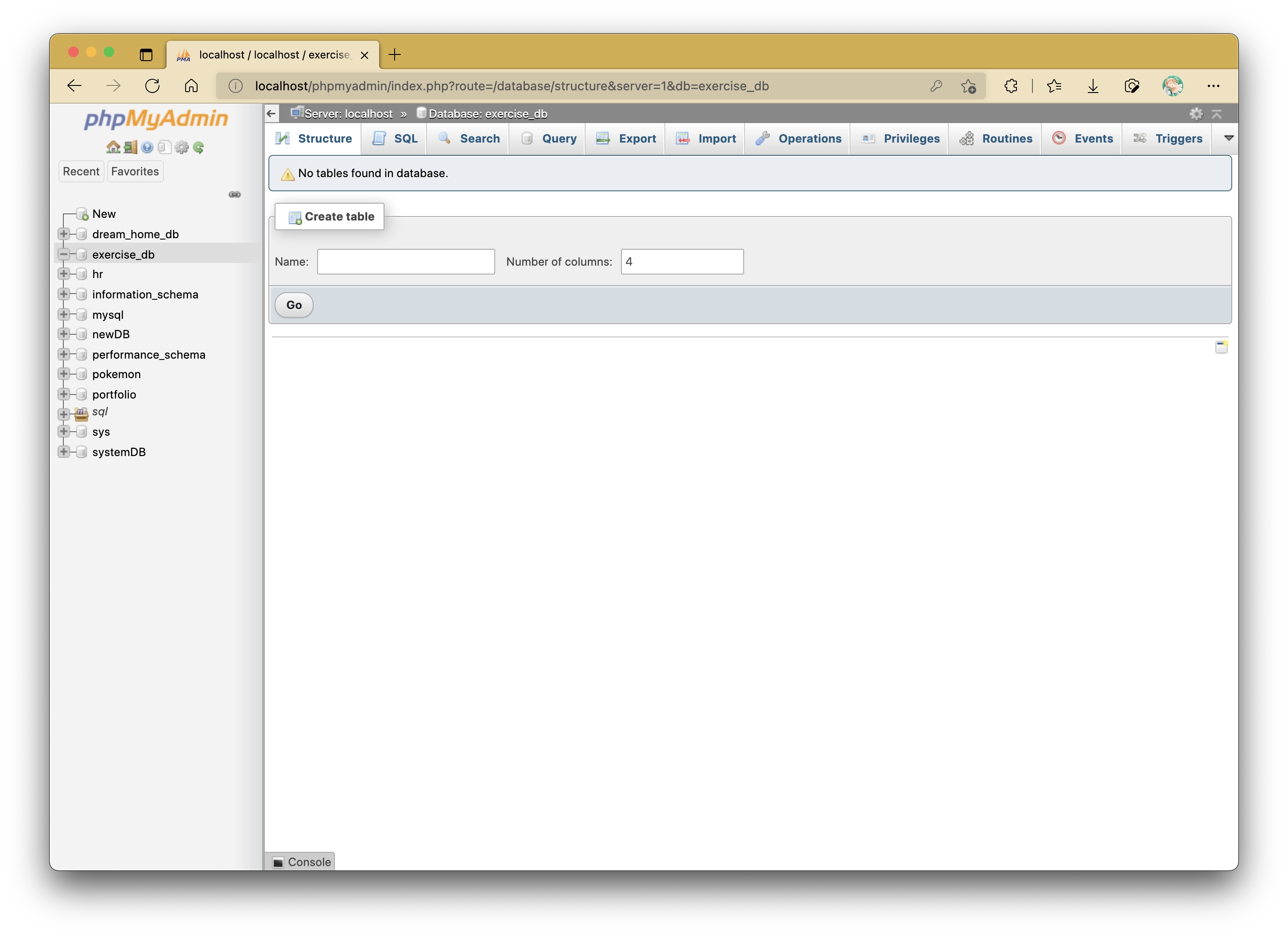The width and height of the screenshot is (1288, 936).
Task: Click the phpMyAdmin logo
Action: (156, 119)
